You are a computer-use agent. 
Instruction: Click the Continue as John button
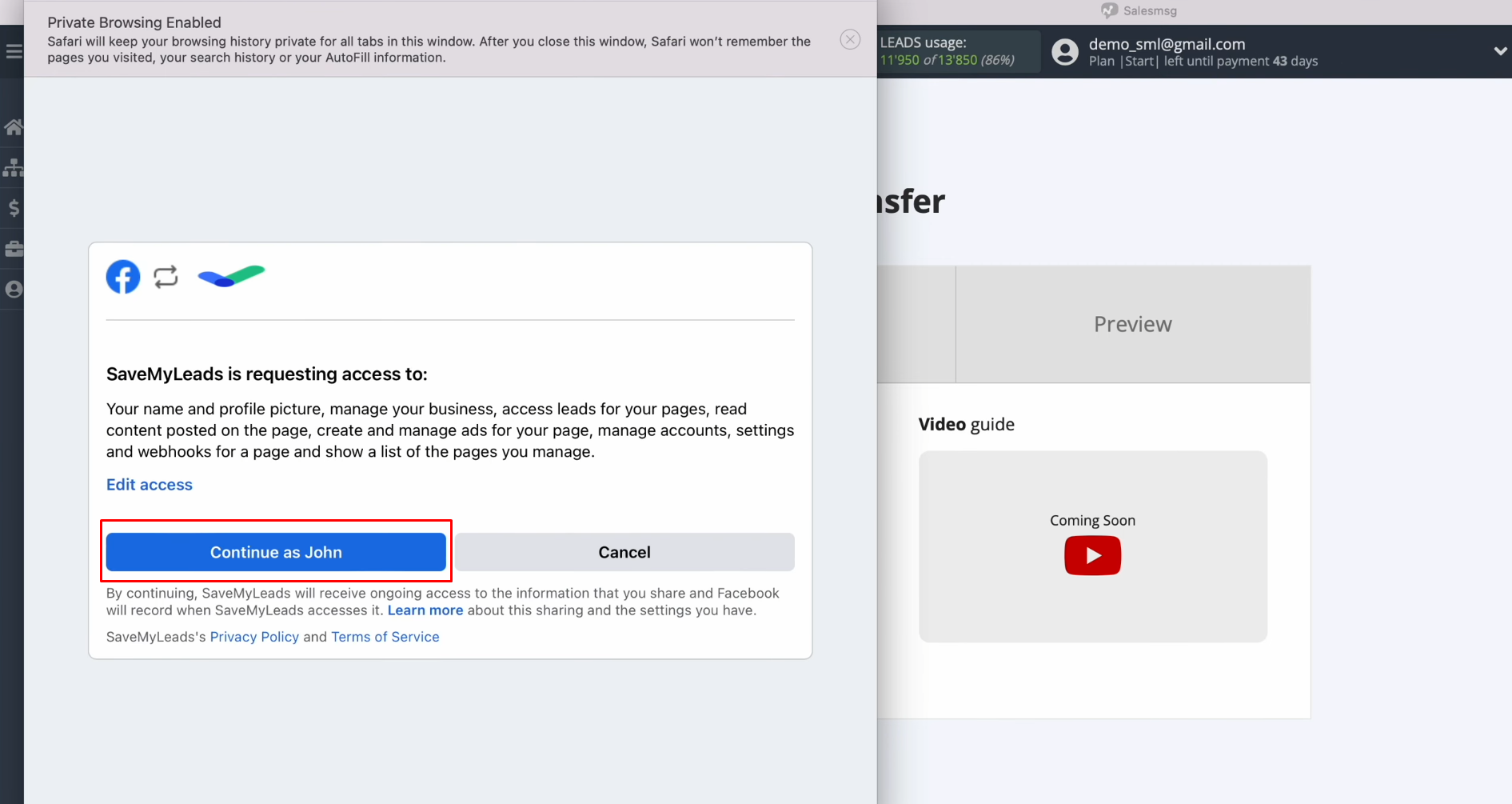(x=276, y=552)
